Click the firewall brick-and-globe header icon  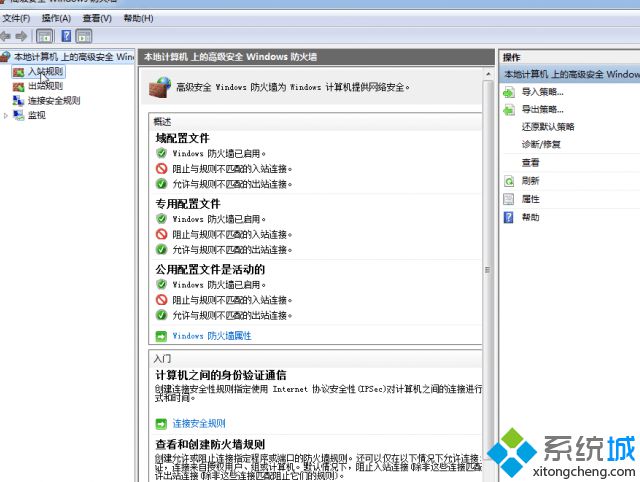point(160,87)
